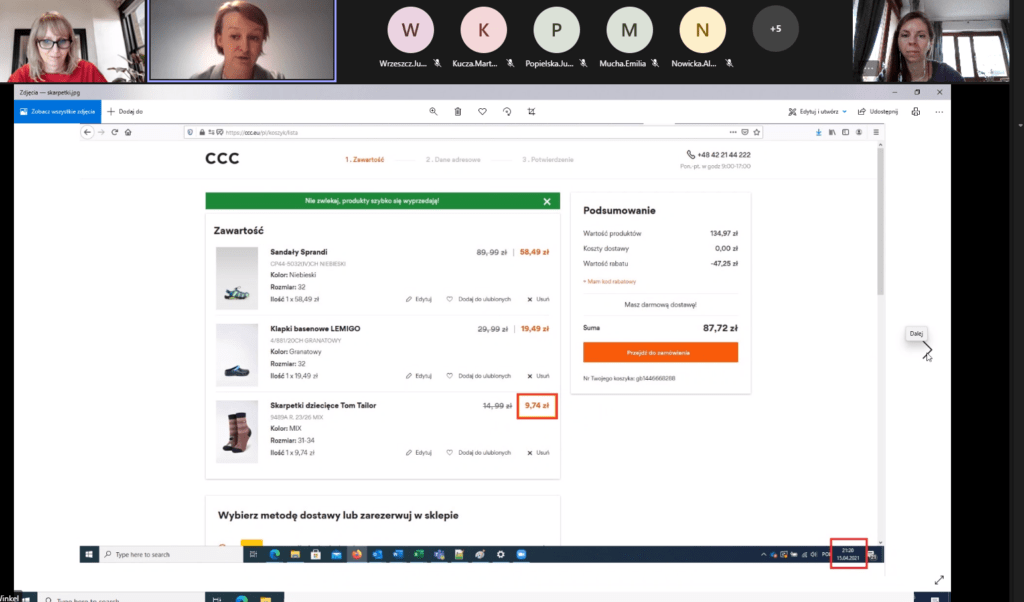Open the Klapki basenowe LEMIGO thumbnail
Image resolution: width=1024 pixels, height=602 pixels.
[237, 355]
